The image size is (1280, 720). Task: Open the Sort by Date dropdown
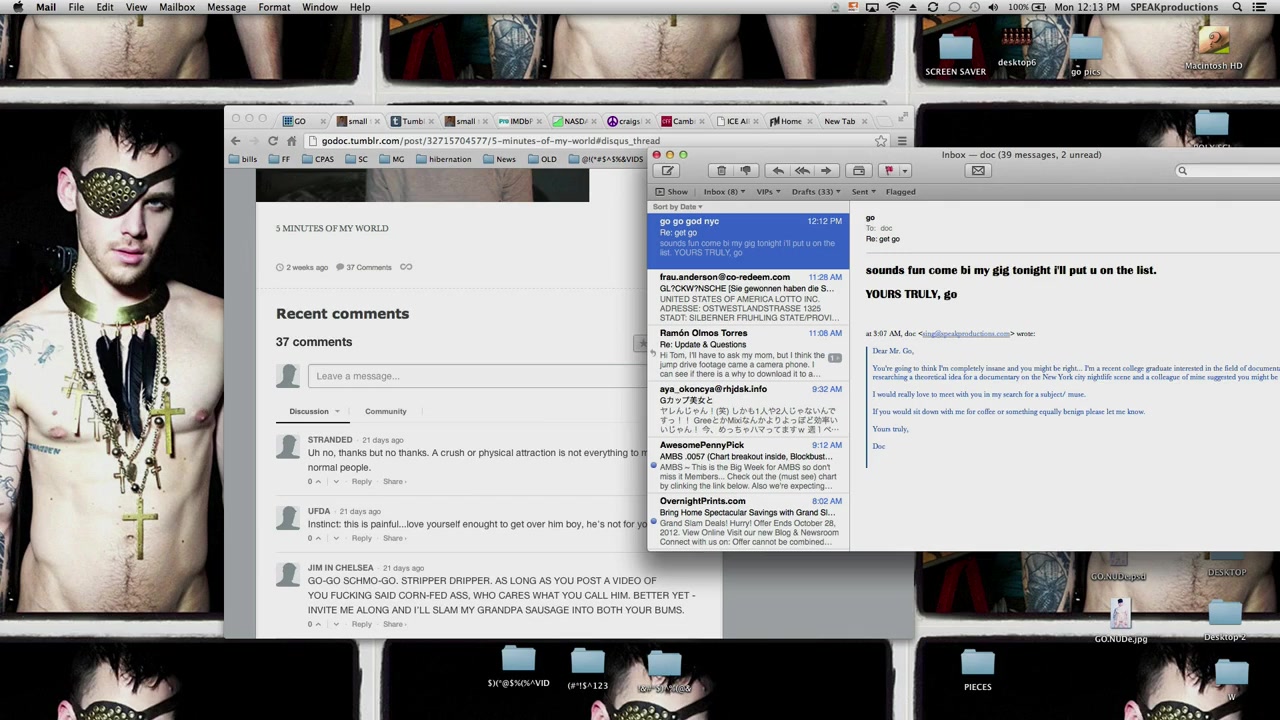click(678, 207)
